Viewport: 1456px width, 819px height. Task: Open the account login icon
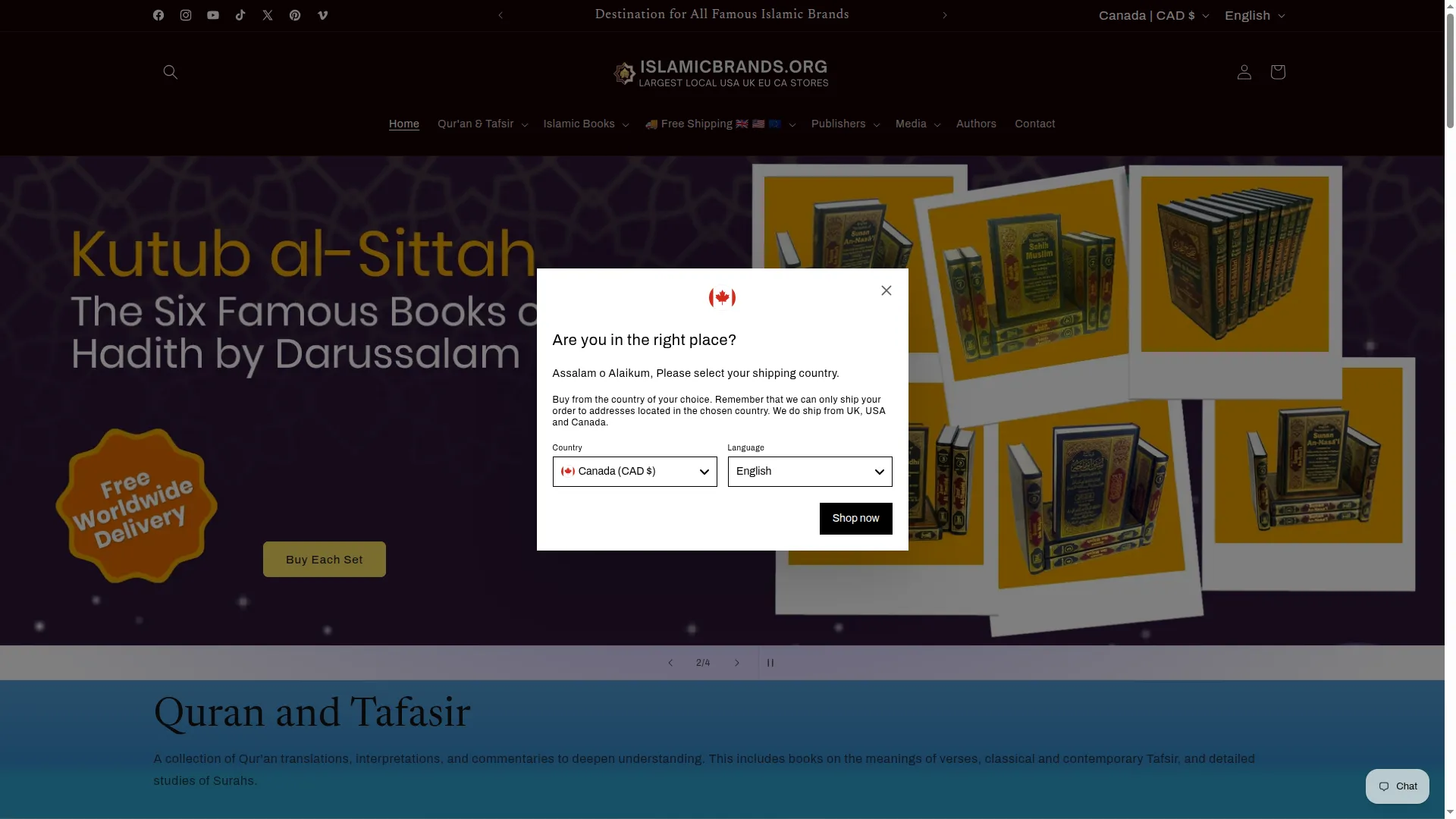point(1244,72)
